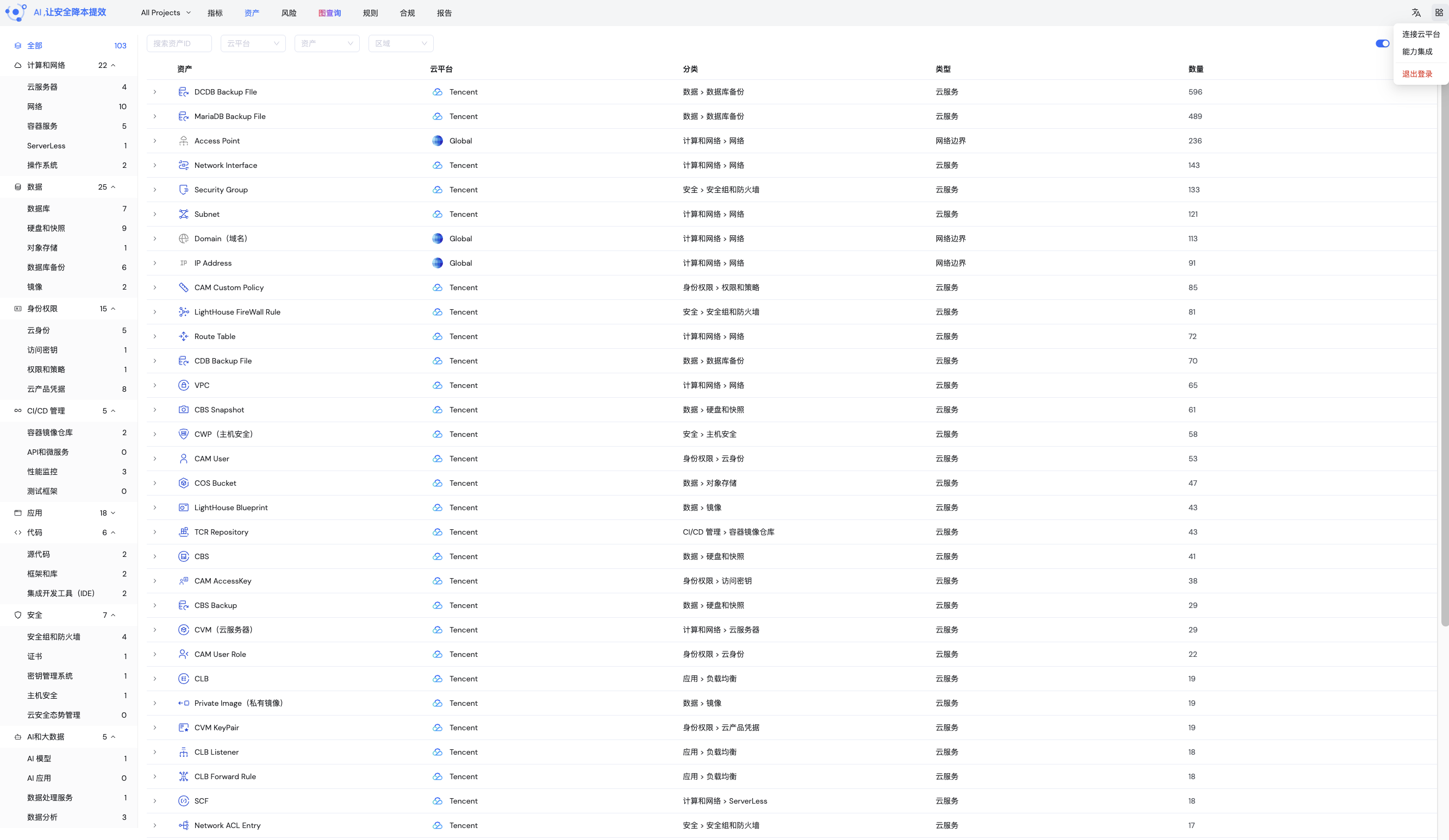This screenshot has height=840, width=1449.
Task: Focus the 搜索资产ID search field
Action: click(179, 43)
